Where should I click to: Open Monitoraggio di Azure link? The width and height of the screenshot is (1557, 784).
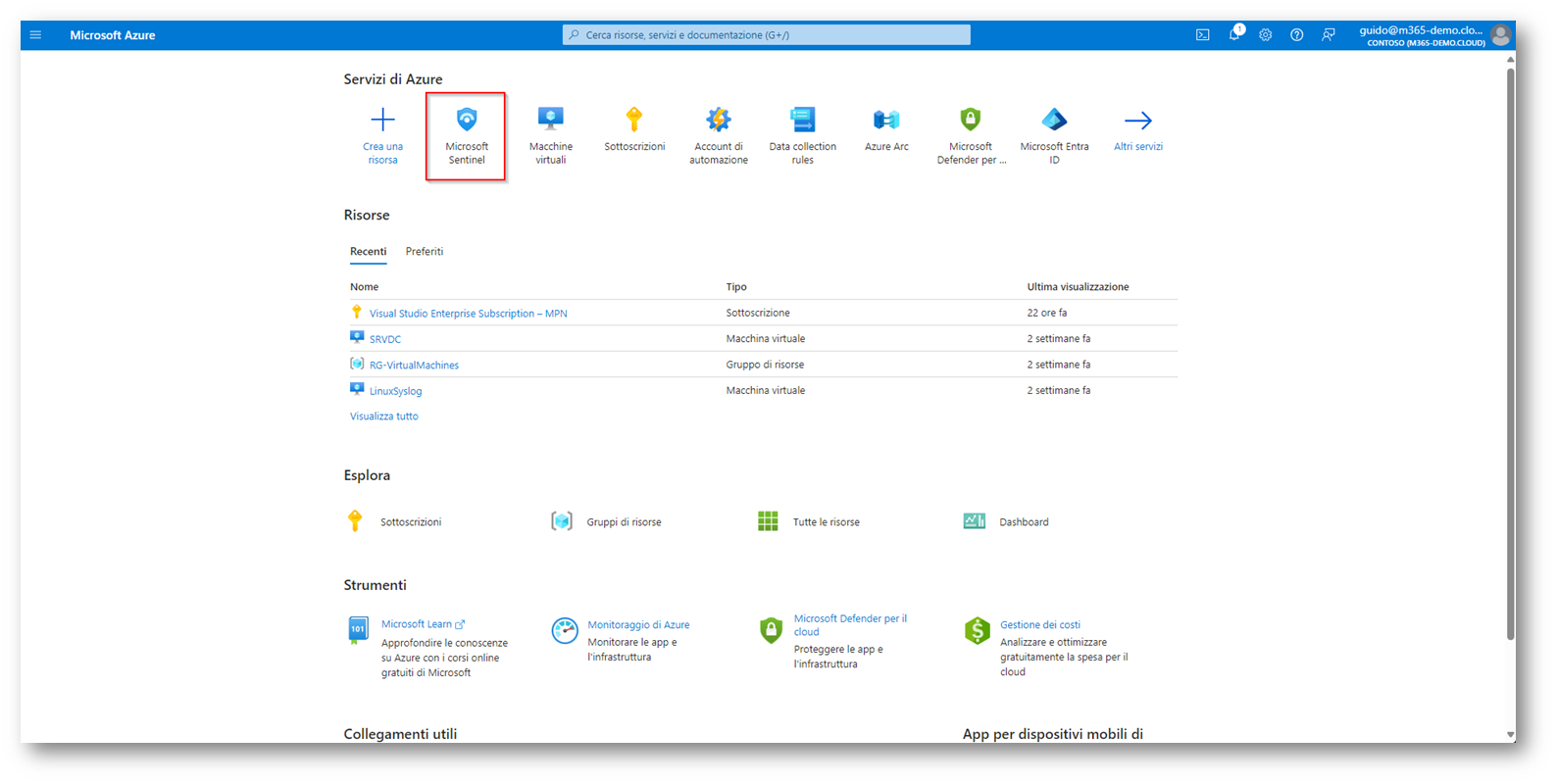click(638, 624)
